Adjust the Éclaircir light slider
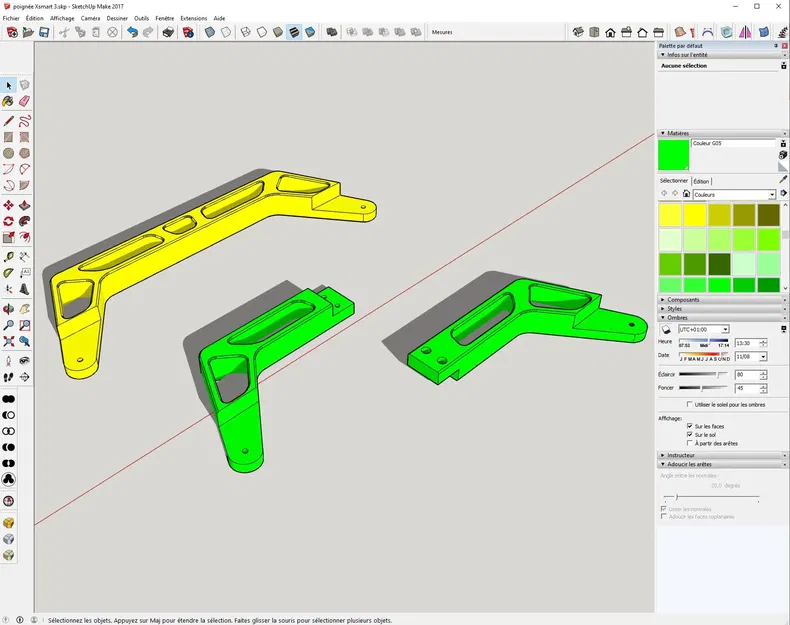Image resolution: width=790 pixels, height=625 pixels. pyautogui.click(x=703, y=374)
